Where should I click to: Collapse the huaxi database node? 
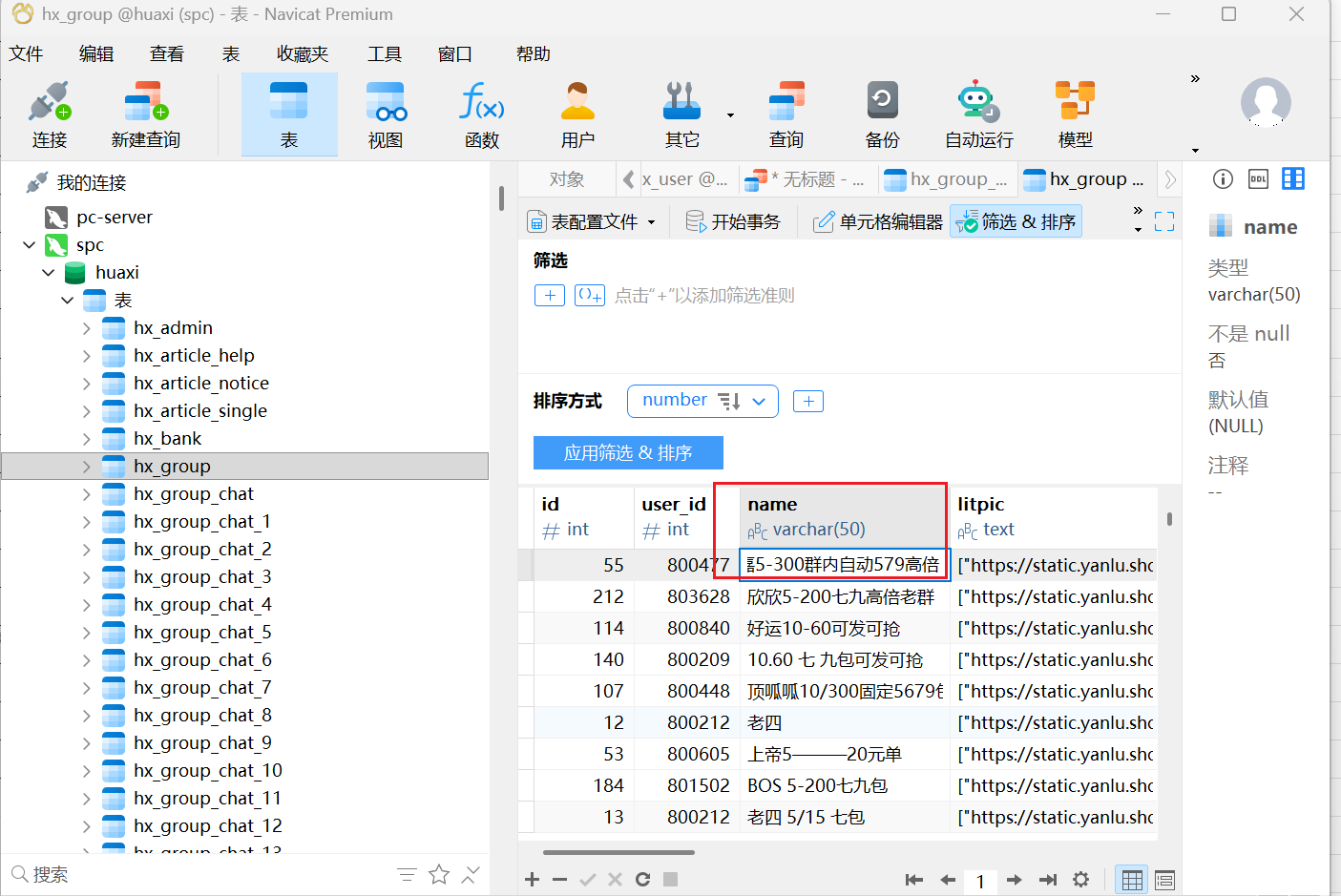pos(49,273)
